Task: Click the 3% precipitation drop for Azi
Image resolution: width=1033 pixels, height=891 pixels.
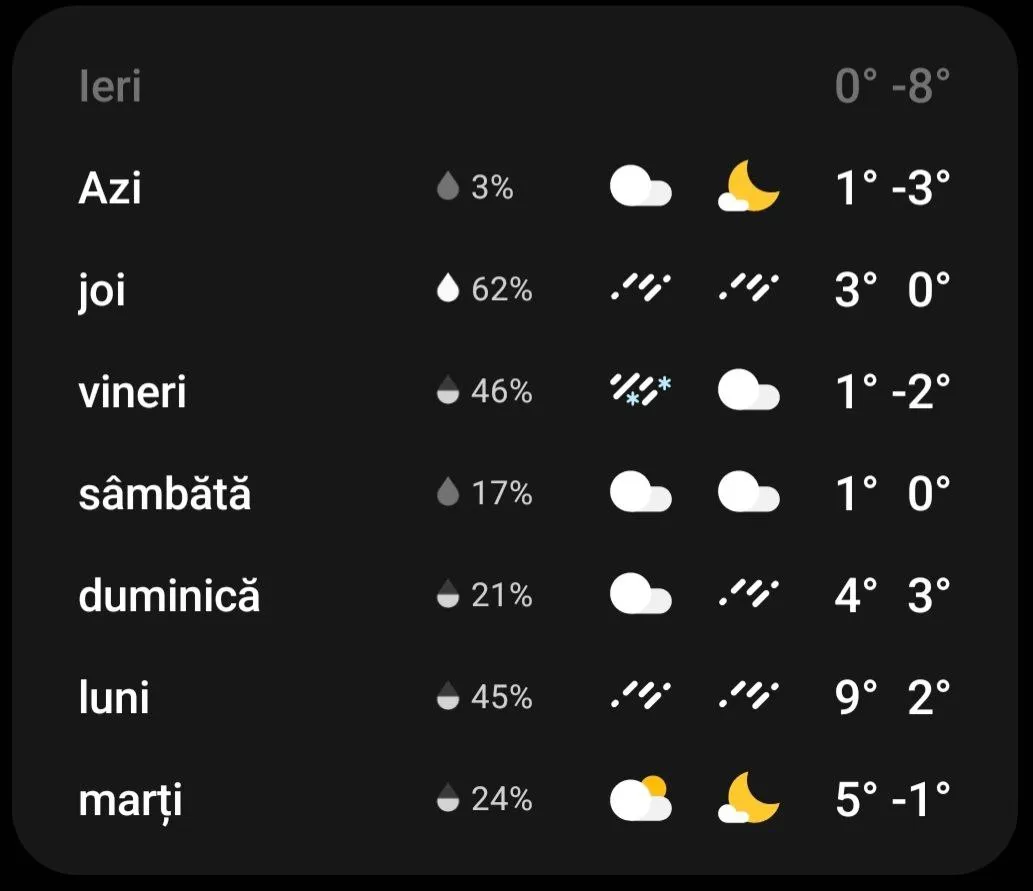Action: tap(448, 187)
